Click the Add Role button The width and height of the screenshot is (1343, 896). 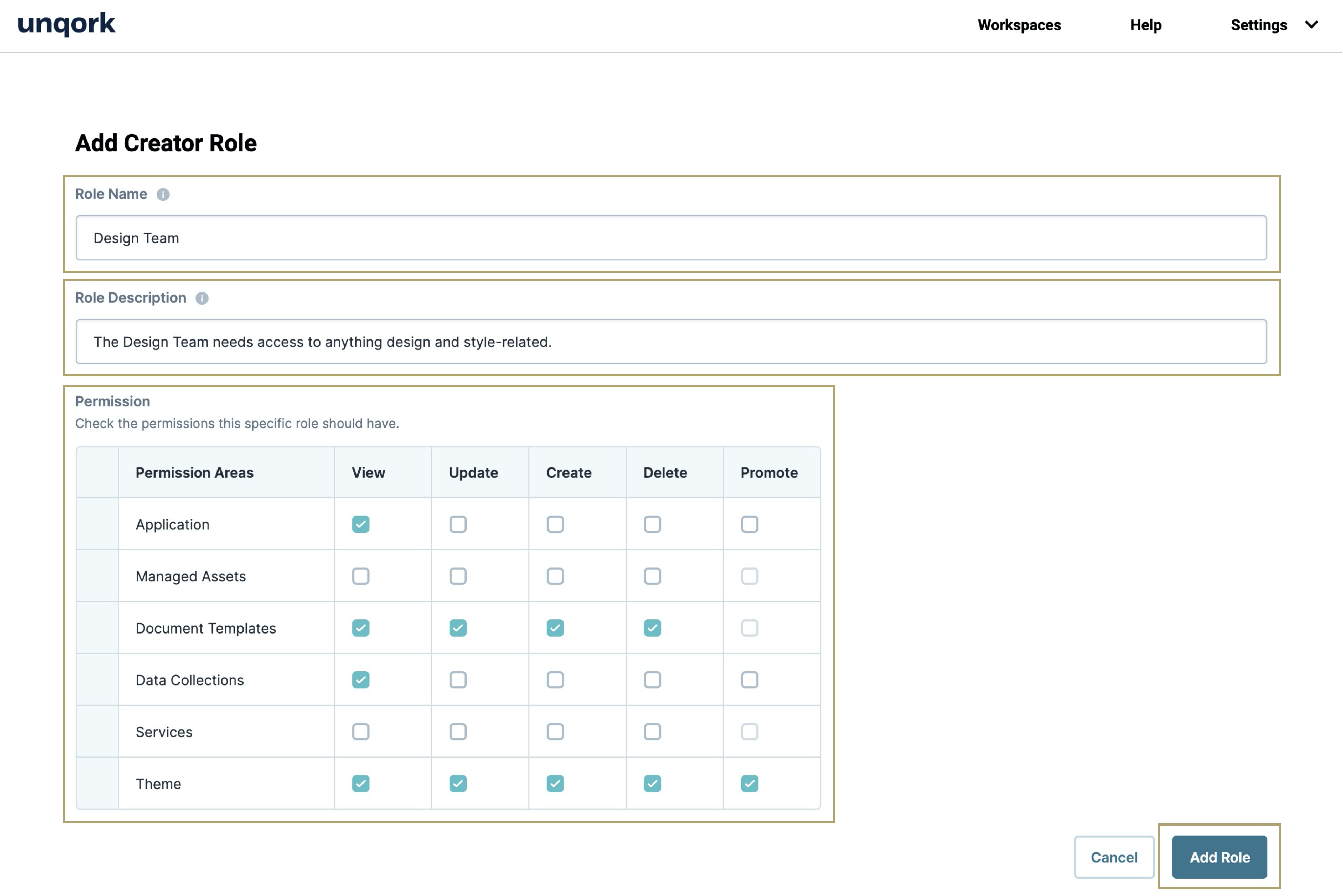1220,857
